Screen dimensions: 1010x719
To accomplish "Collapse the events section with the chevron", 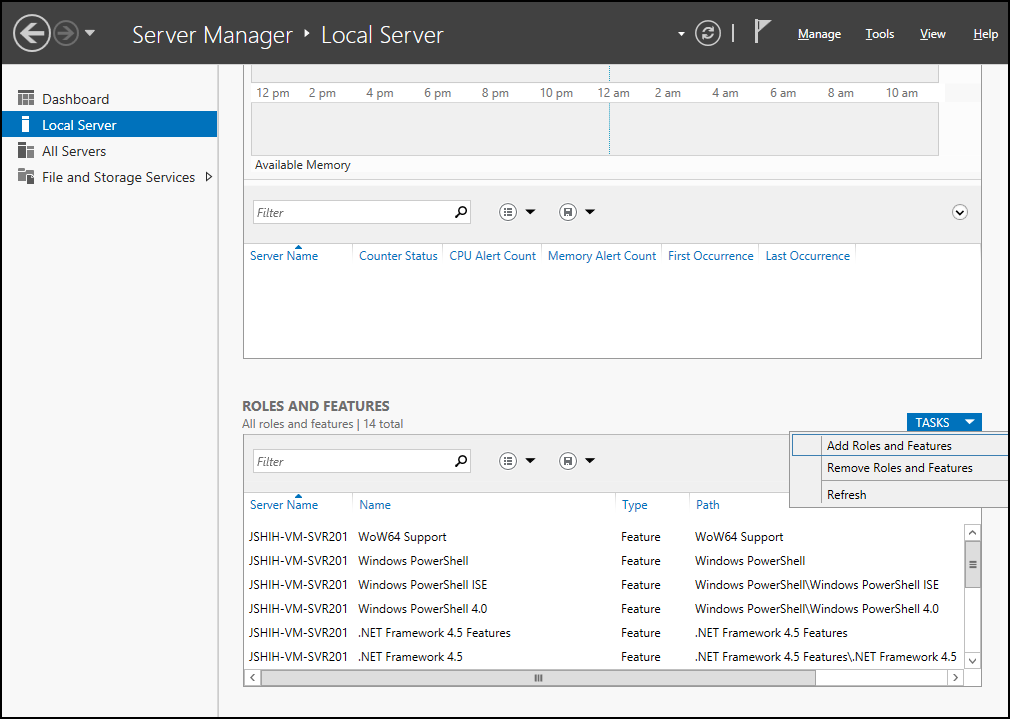I will click(x=959, y=212).
